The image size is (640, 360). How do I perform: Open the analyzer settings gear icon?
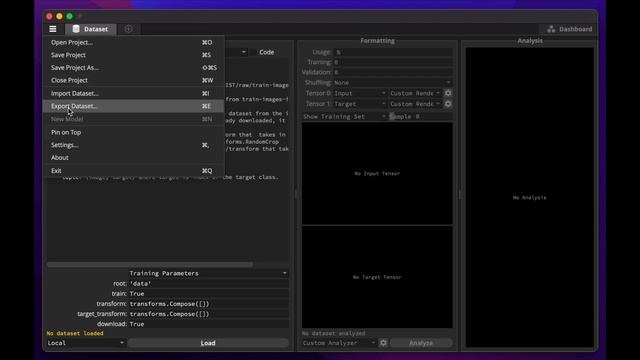383,343
